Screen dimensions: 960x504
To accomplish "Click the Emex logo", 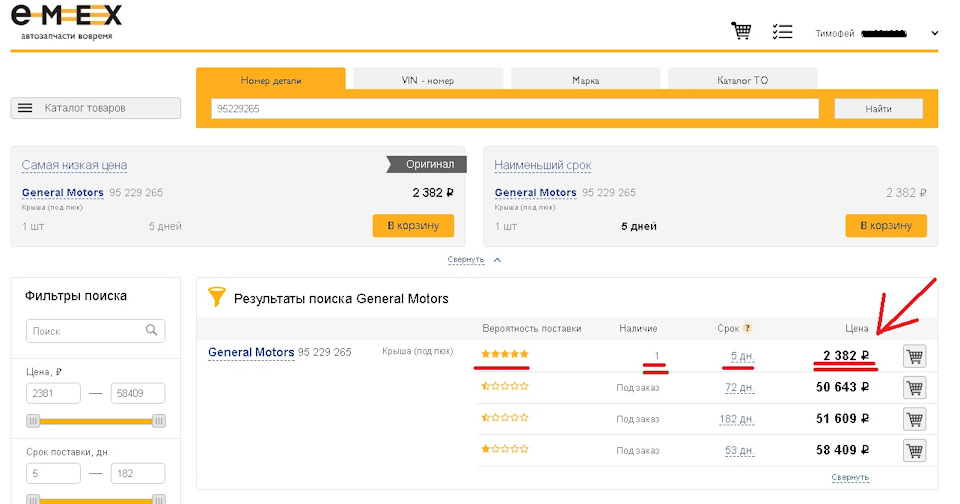I will coord(66,23).
